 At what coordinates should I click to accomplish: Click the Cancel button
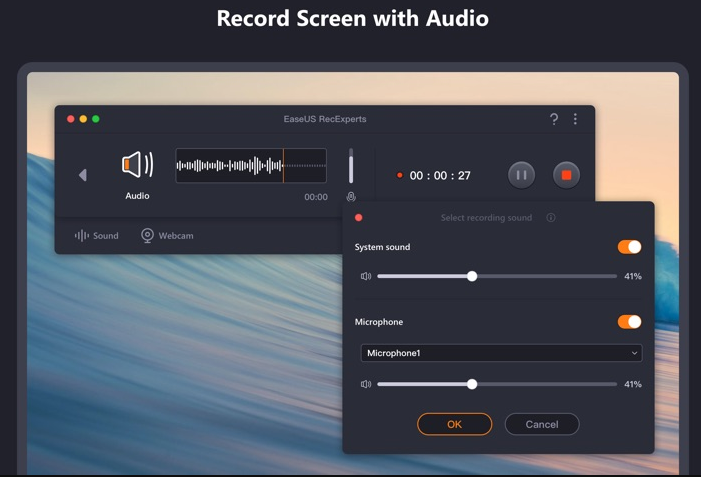(x=542, y=424)
